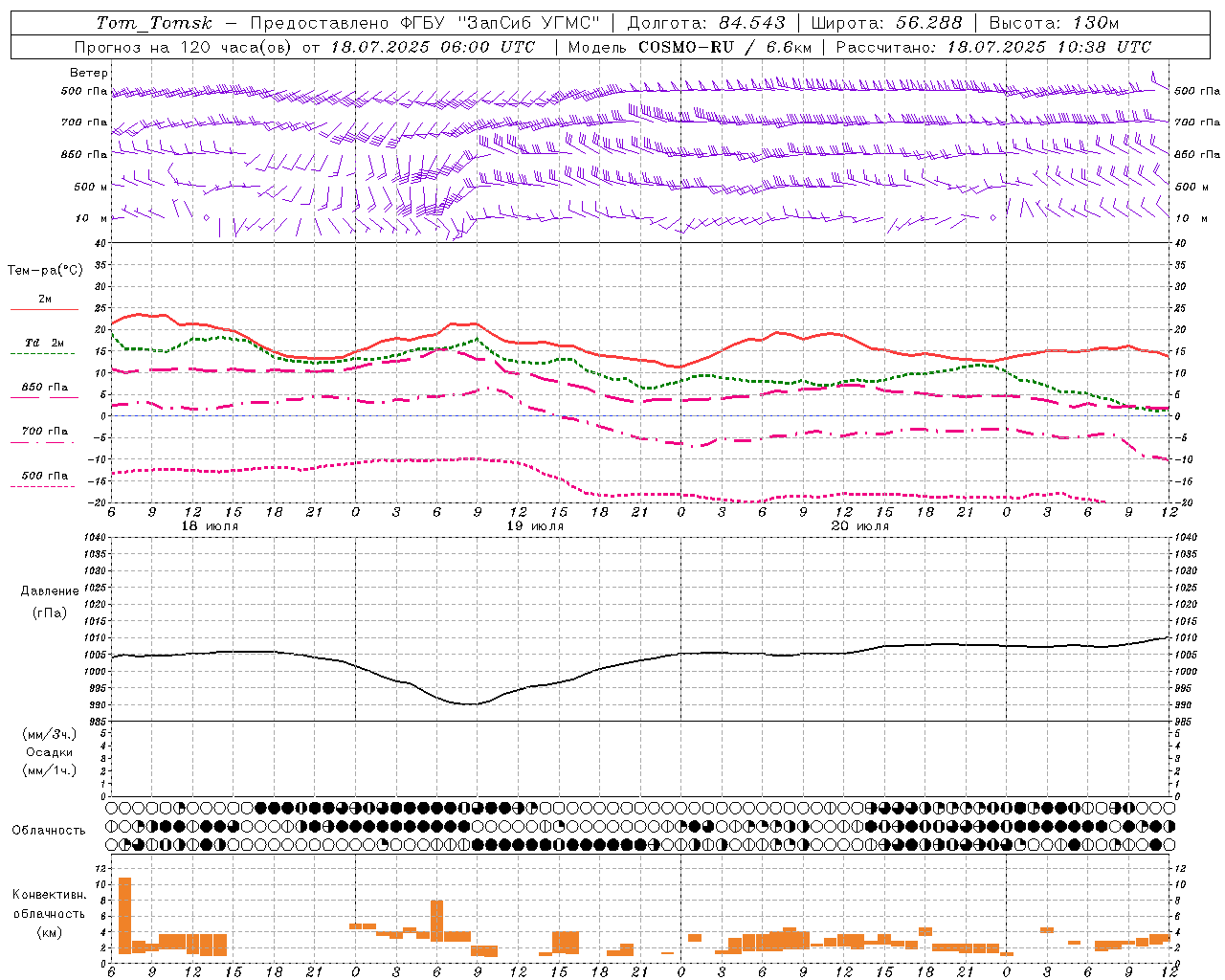Click the 18 июля date label

pyautogui.click(x=210, y=526)
